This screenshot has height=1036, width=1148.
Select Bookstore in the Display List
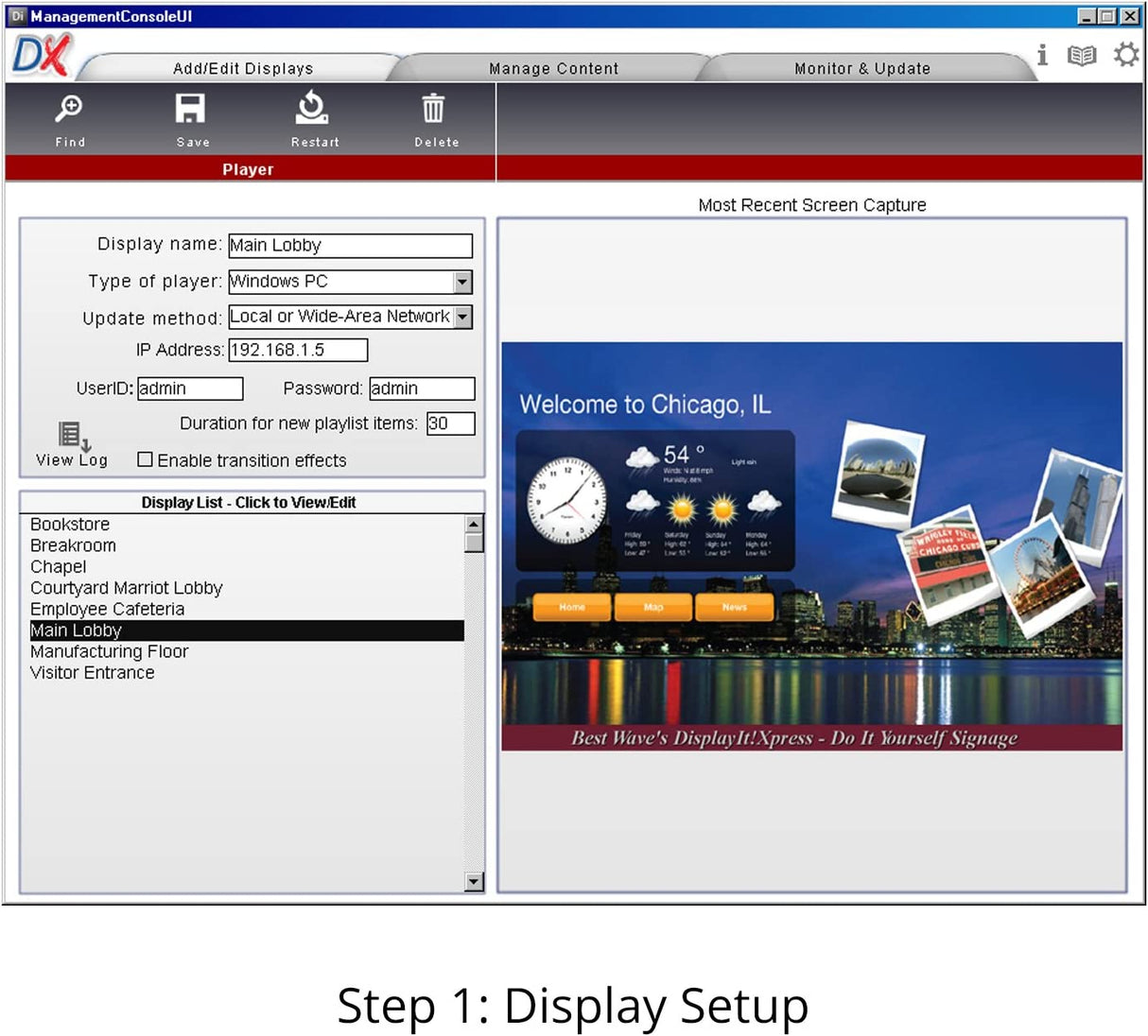click(70, 523)
